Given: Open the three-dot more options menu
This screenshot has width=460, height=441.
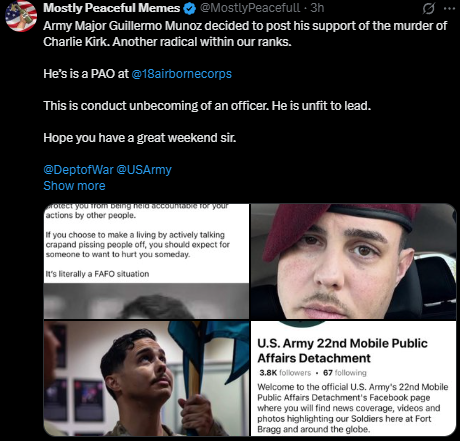Looking at the screenshot, I should (449, 9).
